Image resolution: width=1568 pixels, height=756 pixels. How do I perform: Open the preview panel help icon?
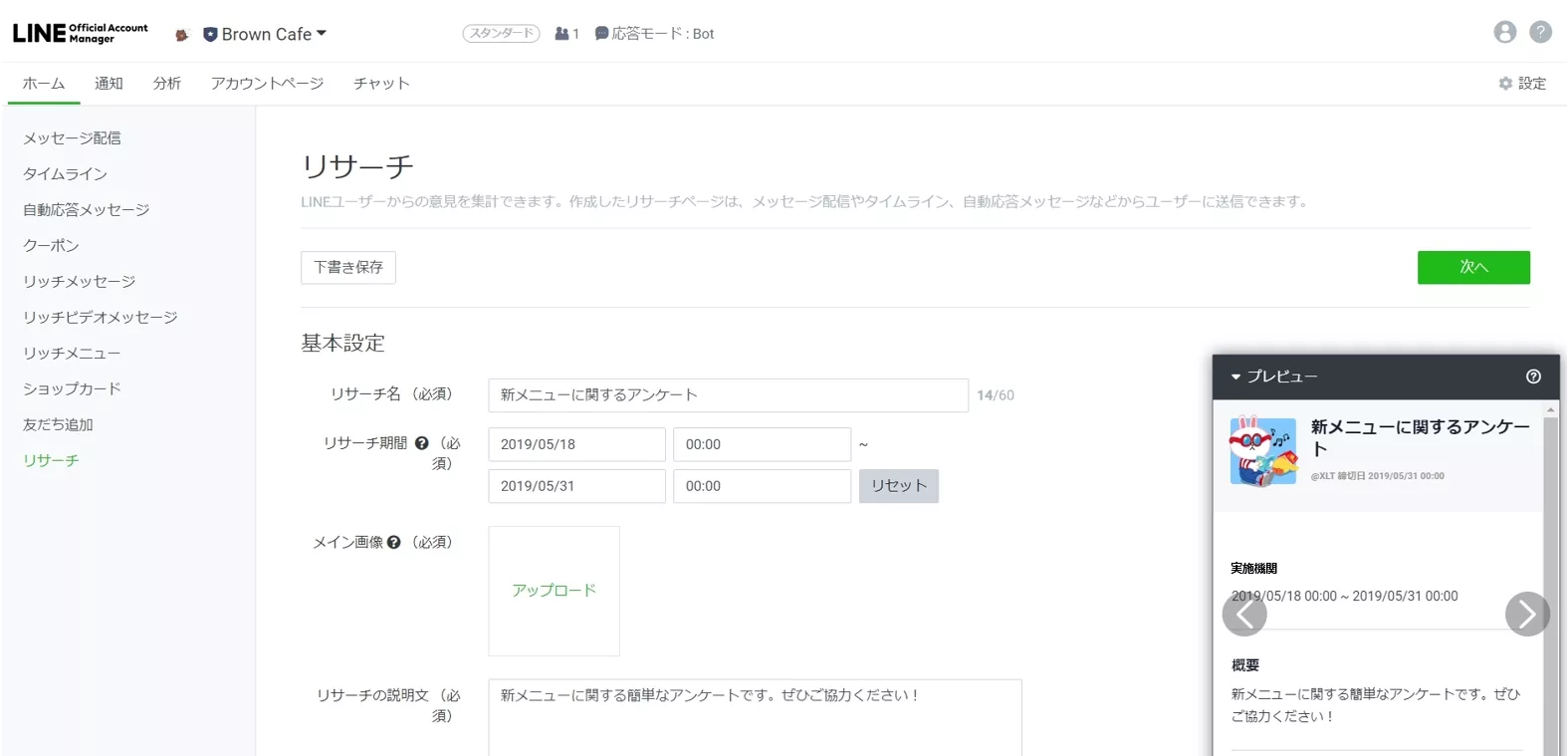pyautogui.click(x=1533, y=377)
